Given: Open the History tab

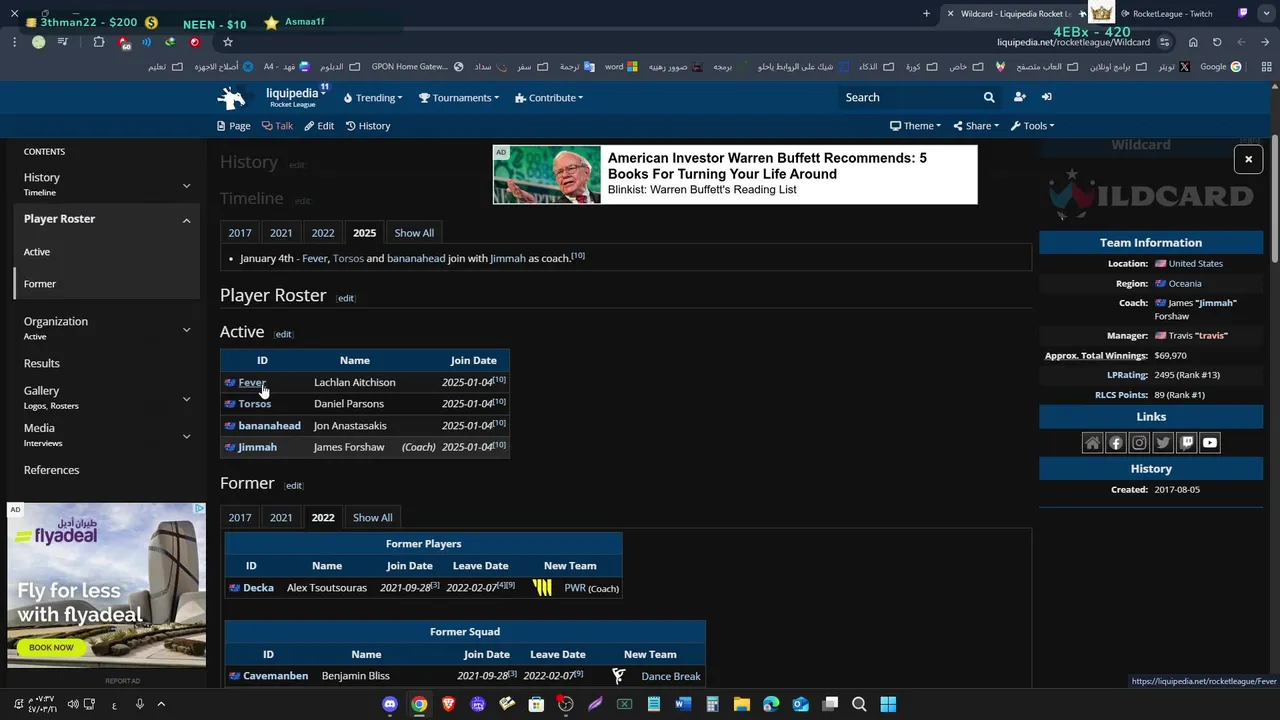Looking at the screenshot, I should [368, 126].
